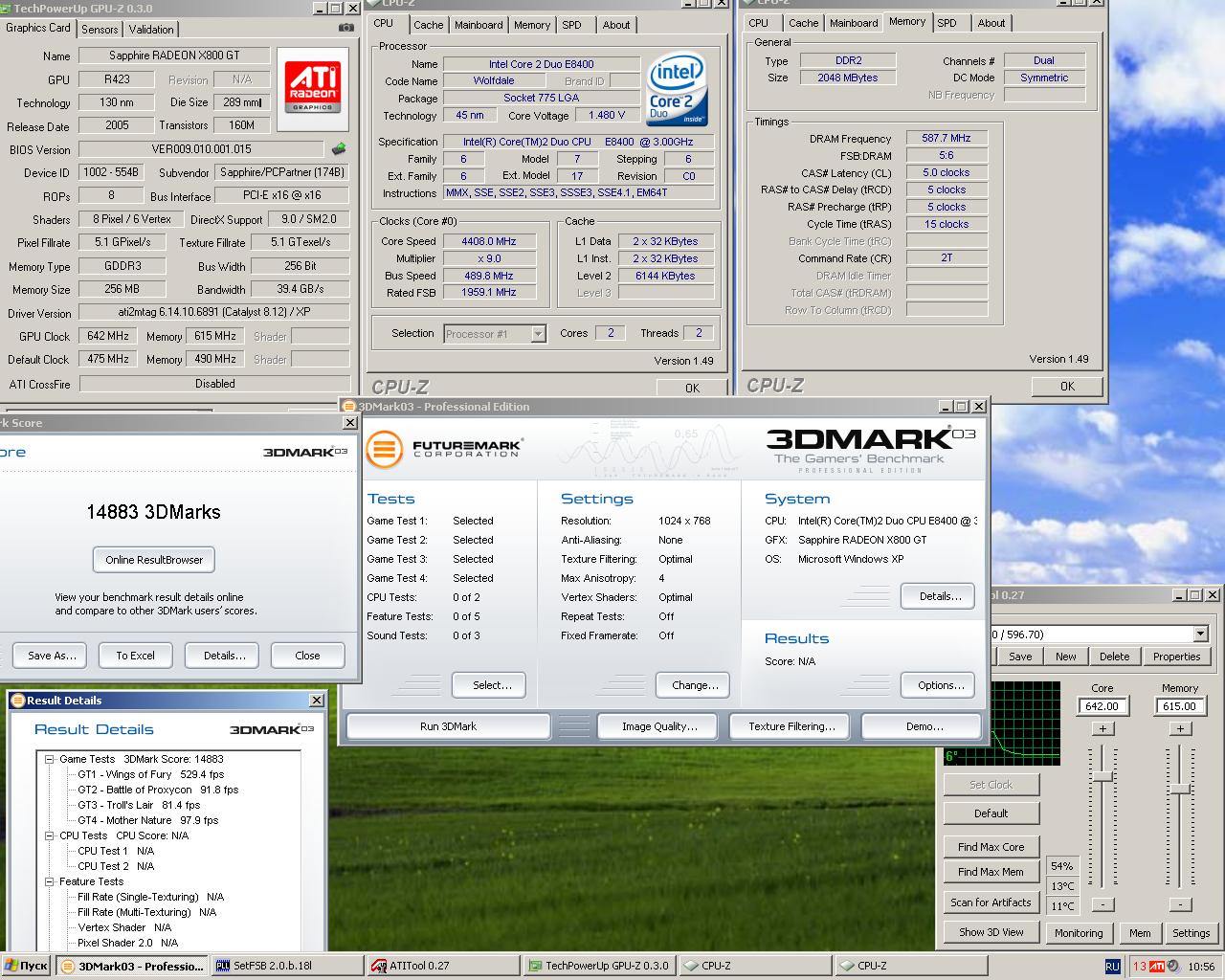Click the GPU-Z screenshot camera icon

345,28
